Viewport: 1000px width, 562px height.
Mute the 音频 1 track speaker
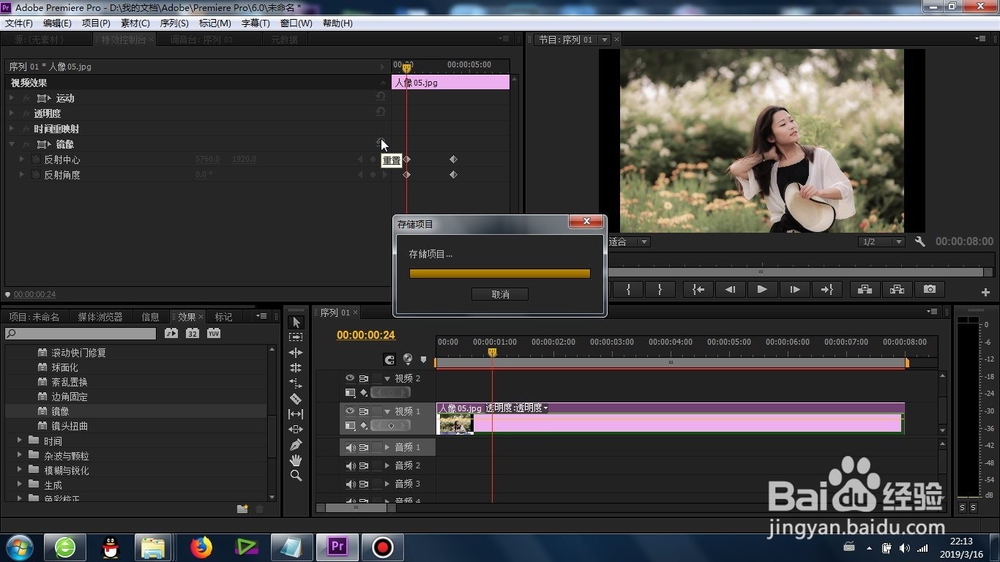click(350, 447)
